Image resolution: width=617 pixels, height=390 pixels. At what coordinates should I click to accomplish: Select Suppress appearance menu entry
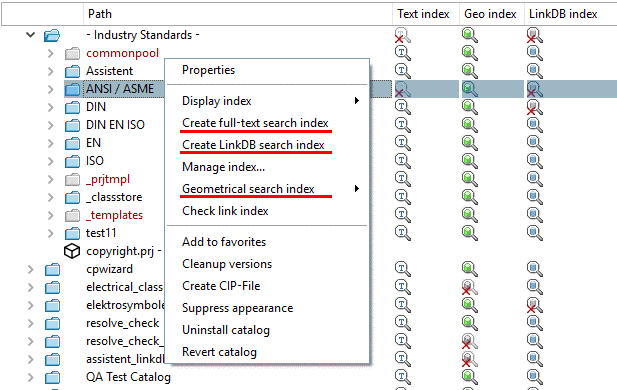237,308
